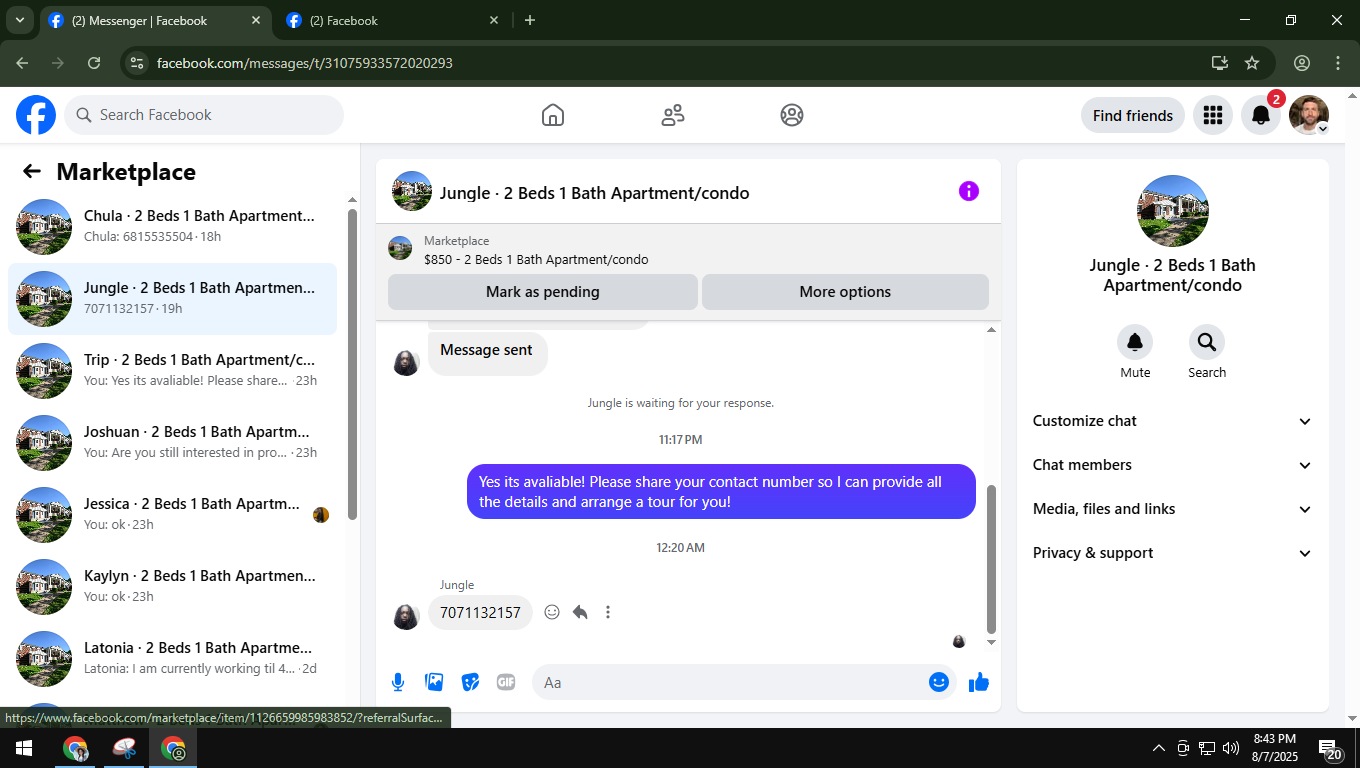This screenshot has width=1360, height=768.
Task: Choose a GIF
Action: (506, 682)
